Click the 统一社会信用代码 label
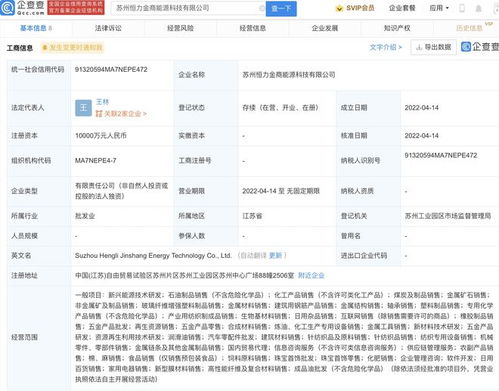499x391 pixels. (x=38, y=70)
